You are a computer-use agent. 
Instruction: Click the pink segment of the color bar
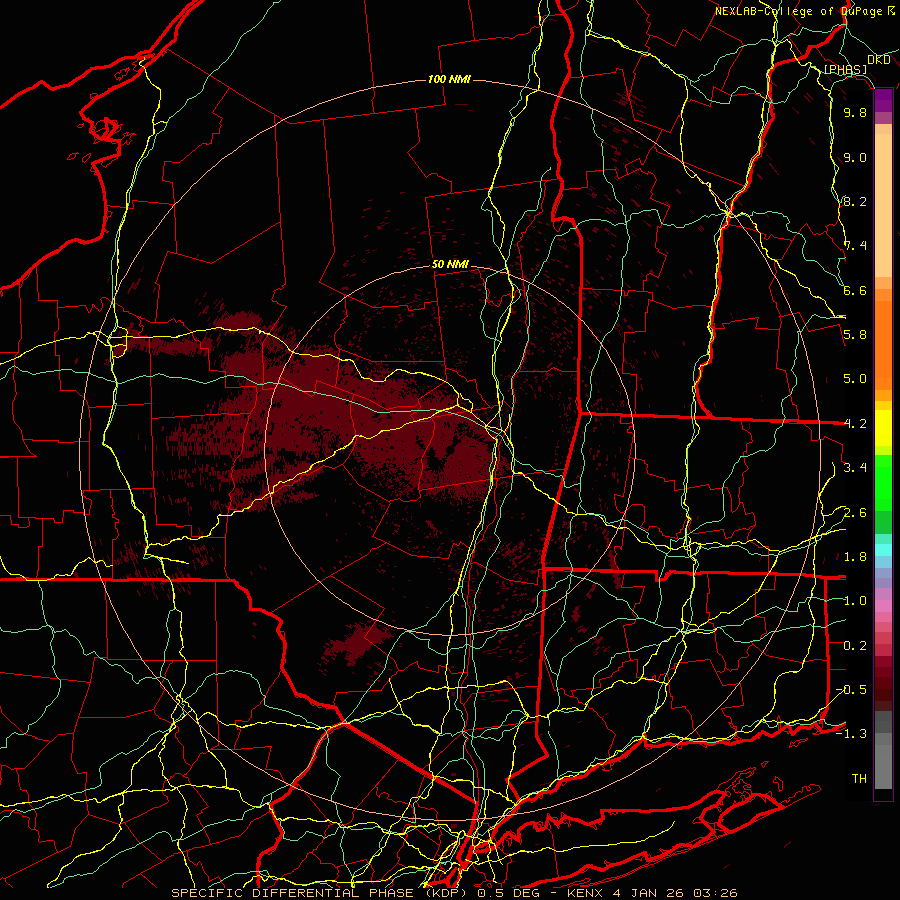point(883,606)
